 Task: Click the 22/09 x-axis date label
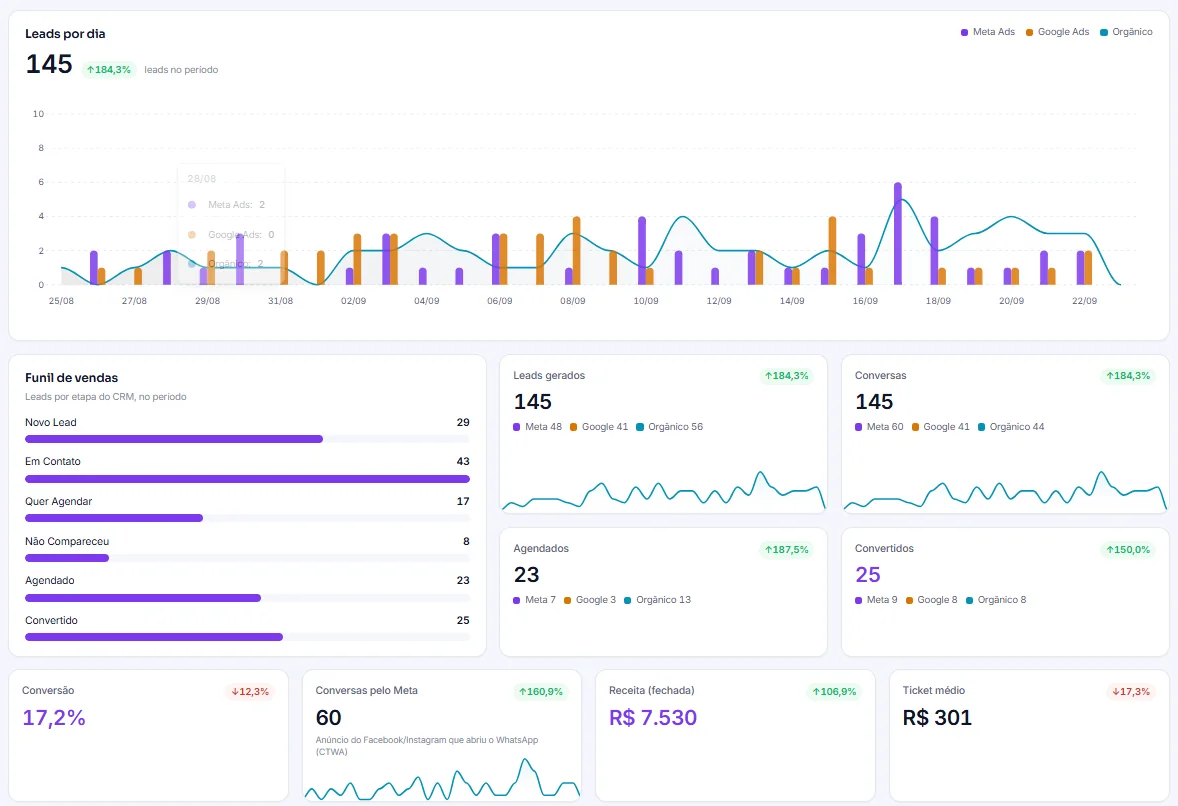click(1084, 300)
